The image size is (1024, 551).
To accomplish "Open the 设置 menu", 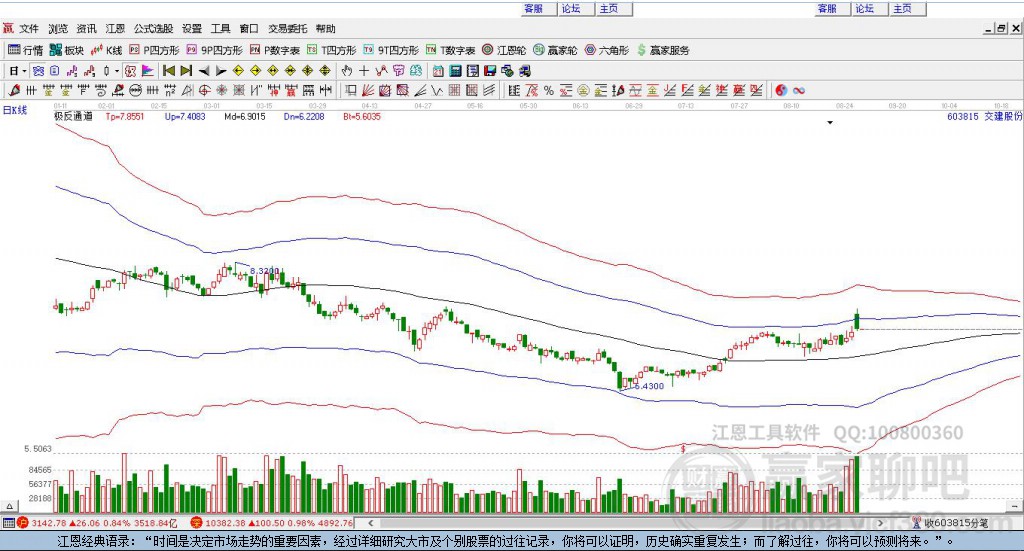I will click(192, 29).
